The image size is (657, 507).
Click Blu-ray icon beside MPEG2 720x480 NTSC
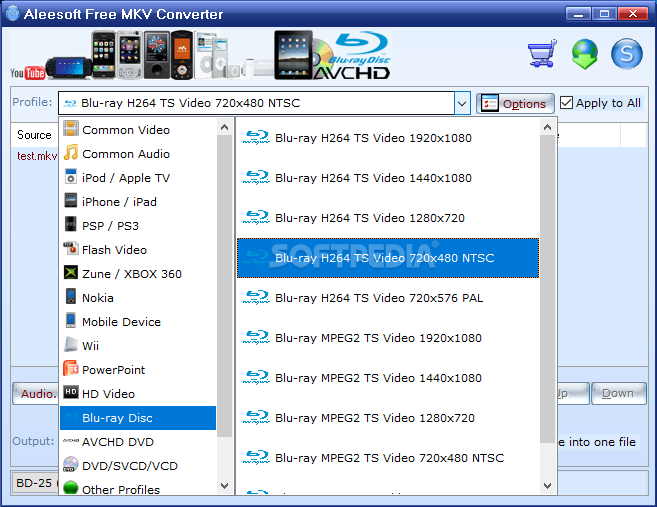coord(256,457)
